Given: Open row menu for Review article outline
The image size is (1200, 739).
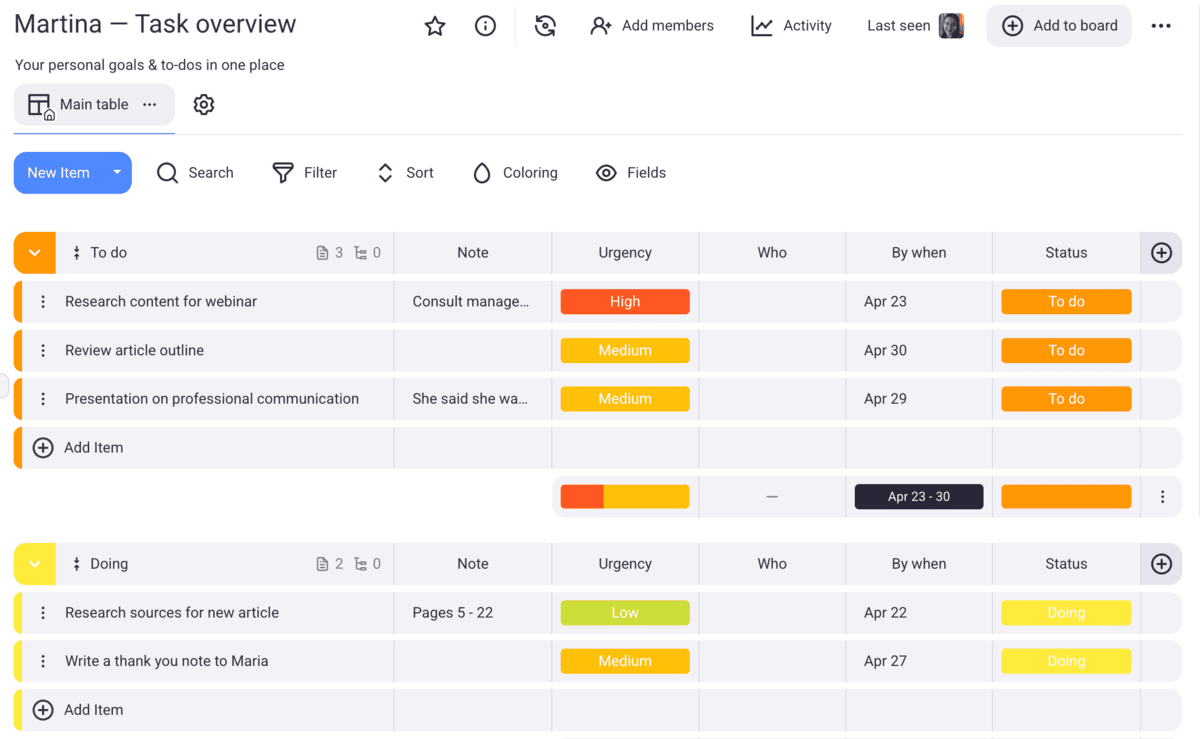Looking at the screenshot, I should coord(43,351).
